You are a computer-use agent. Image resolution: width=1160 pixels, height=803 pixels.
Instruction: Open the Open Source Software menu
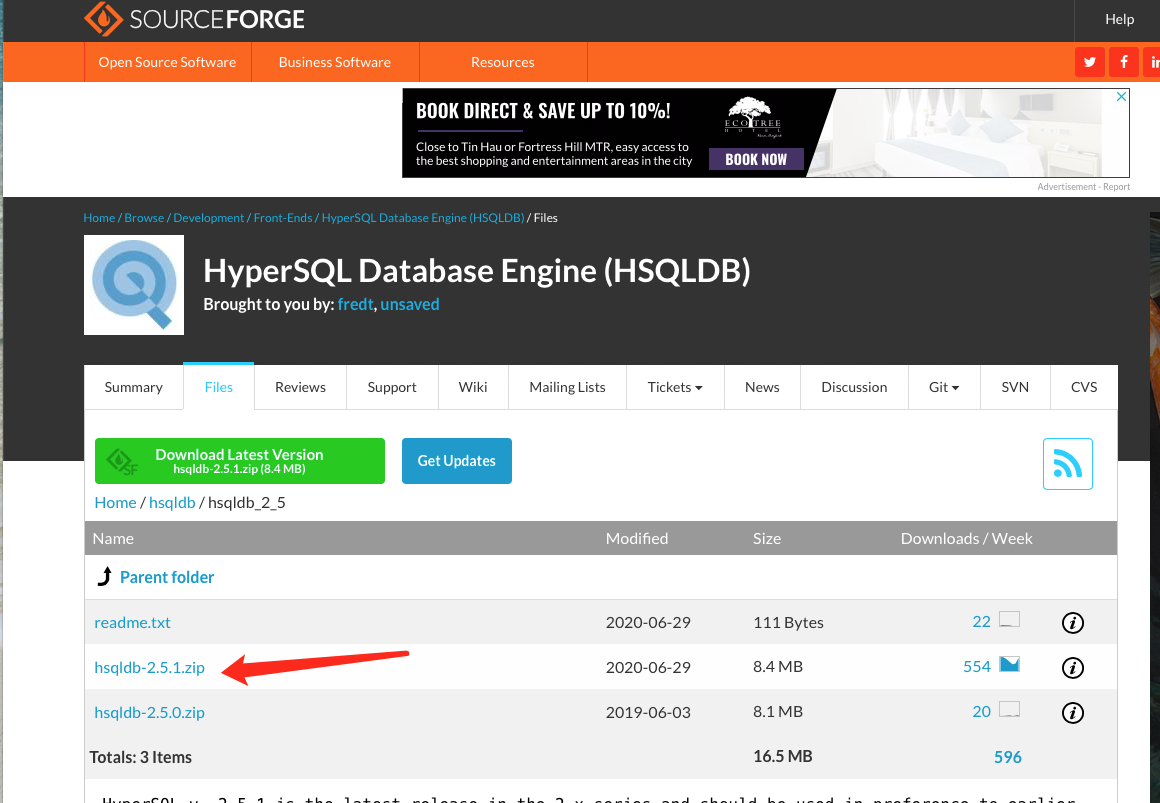pyautogui.click(x=167, y=62)
